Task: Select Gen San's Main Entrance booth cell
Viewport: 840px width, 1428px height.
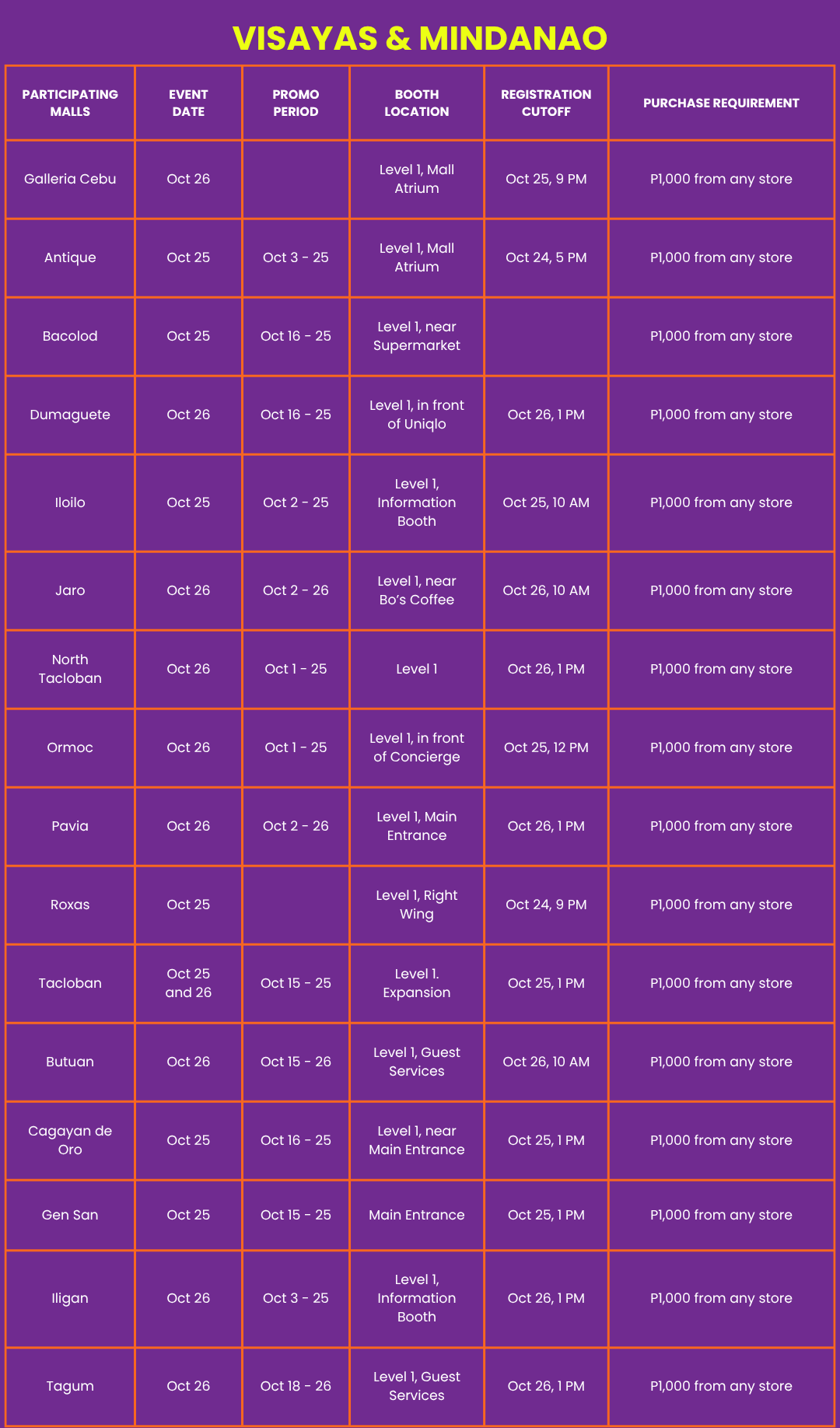Action: (417, 1215)
